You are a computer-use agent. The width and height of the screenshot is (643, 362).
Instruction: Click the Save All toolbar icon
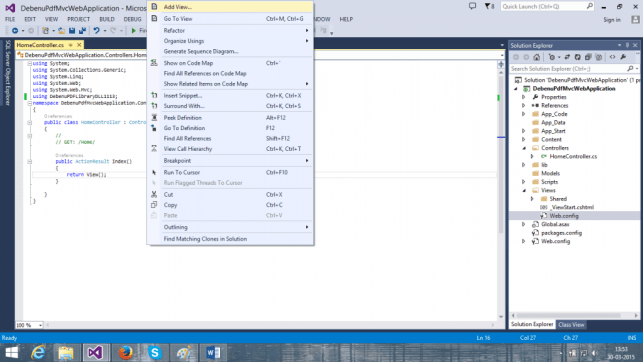point(82,31)
